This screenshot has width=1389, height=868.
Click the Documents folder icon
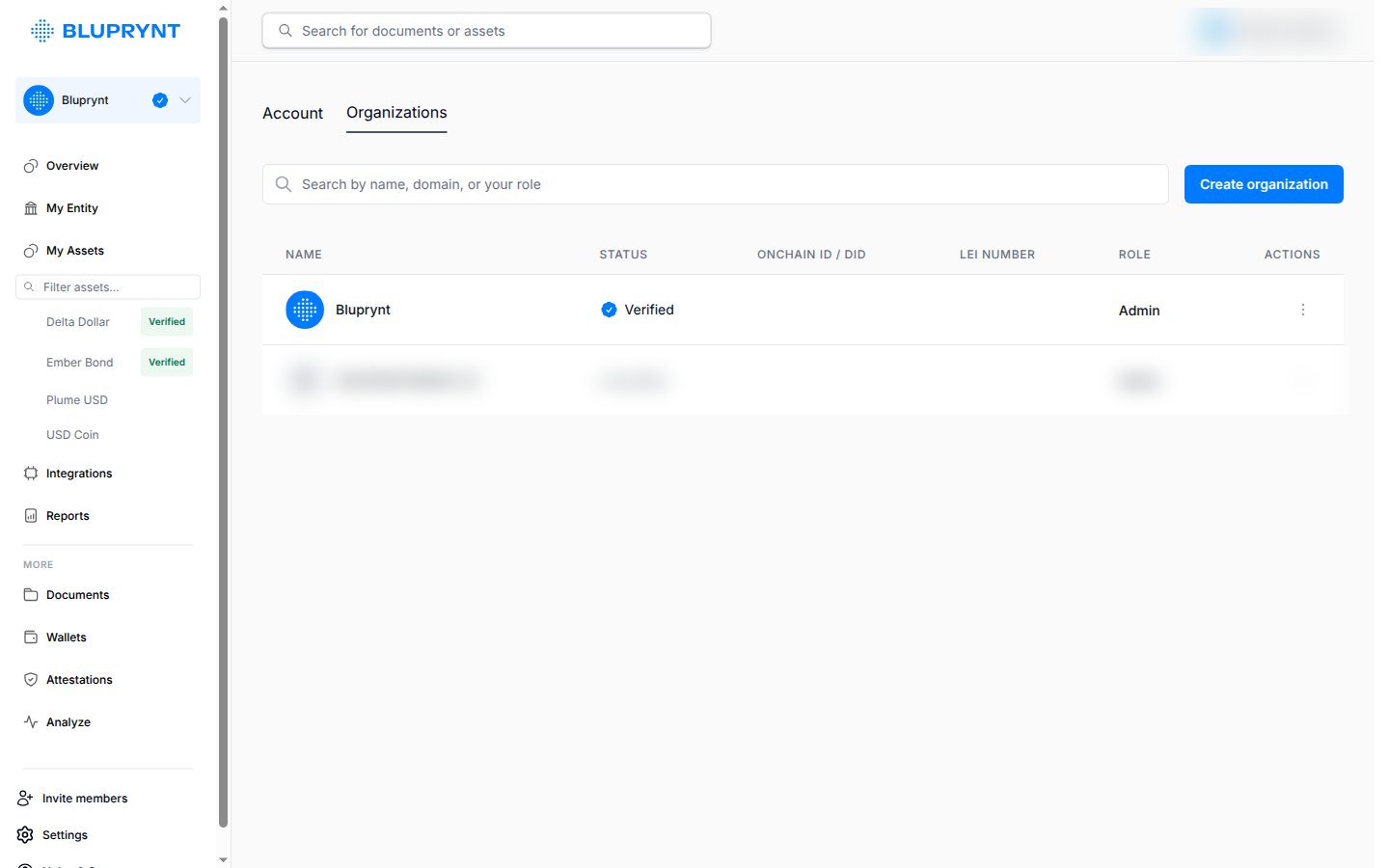[31, 595]
